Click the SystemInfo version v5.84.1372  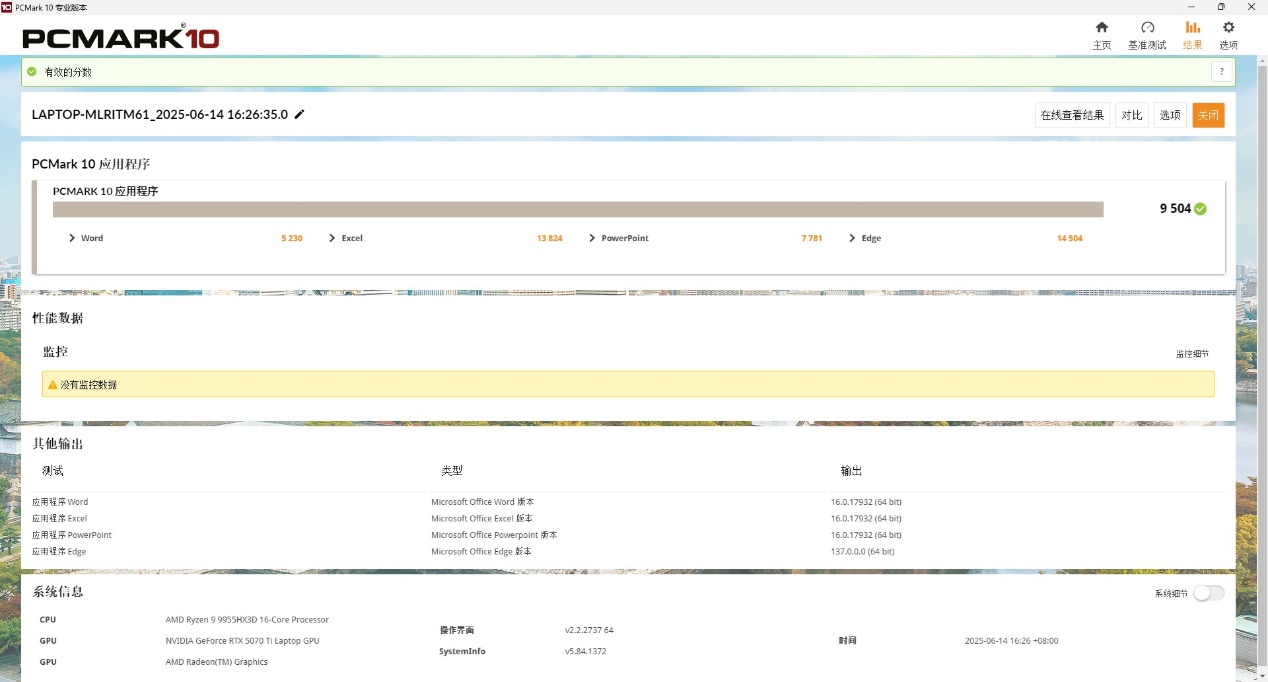(585, 652)
